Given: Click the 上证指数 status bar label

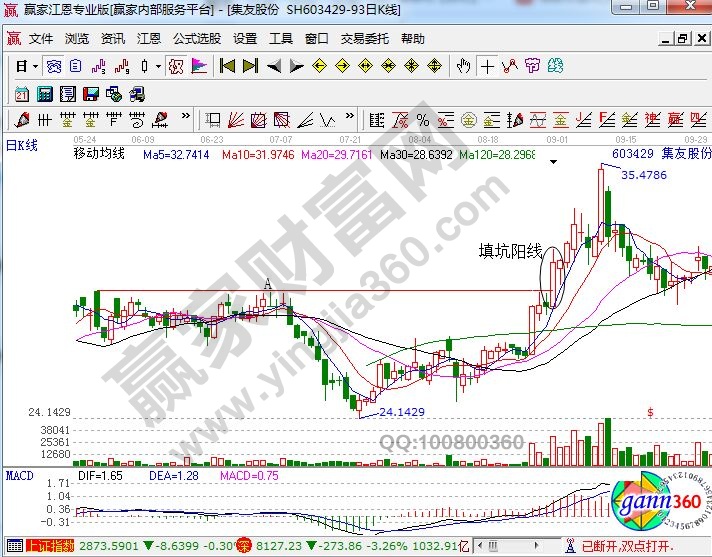Looking at the screenshot, I should 48,546.
